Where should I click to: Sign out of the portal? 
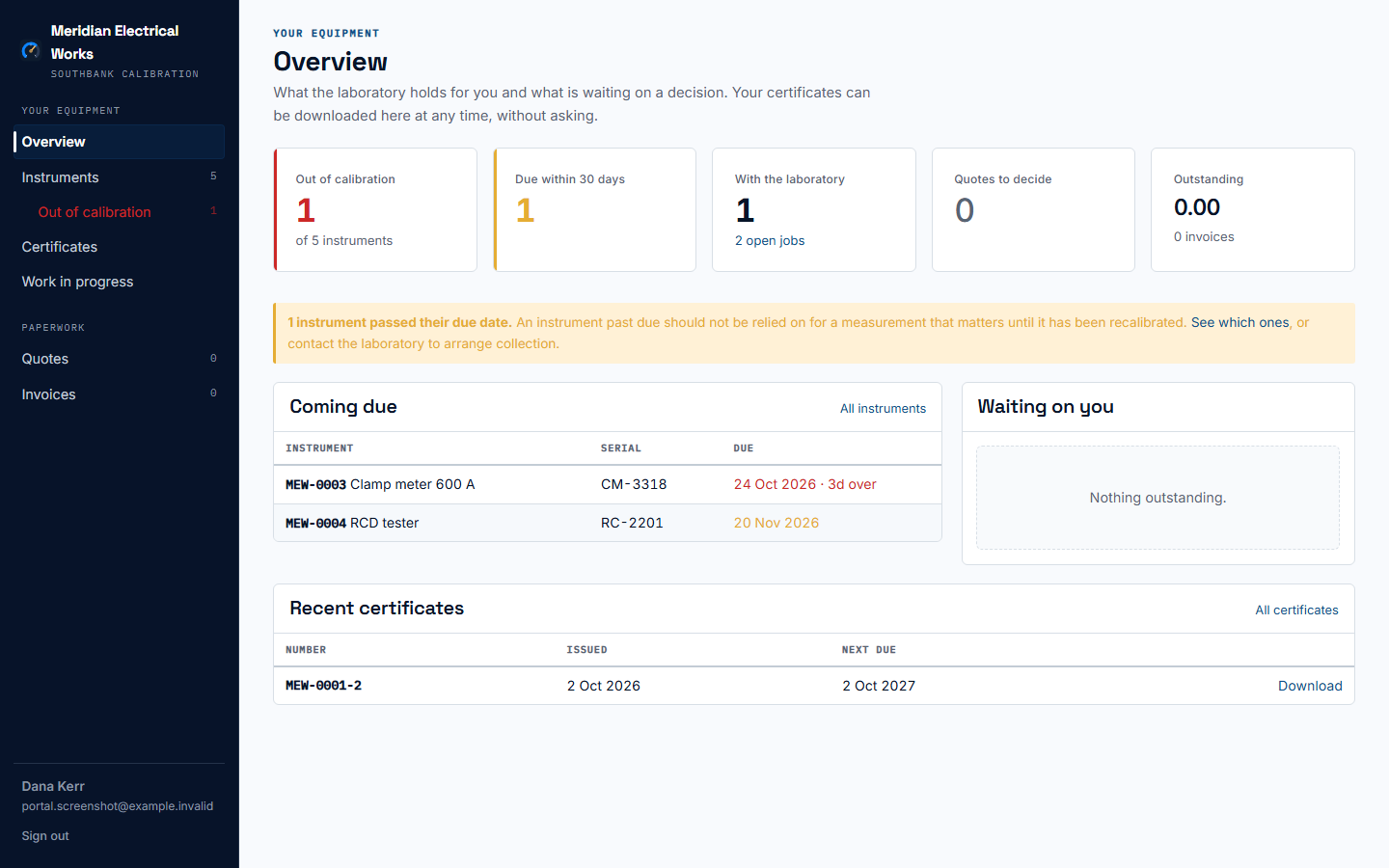point(45,836)
